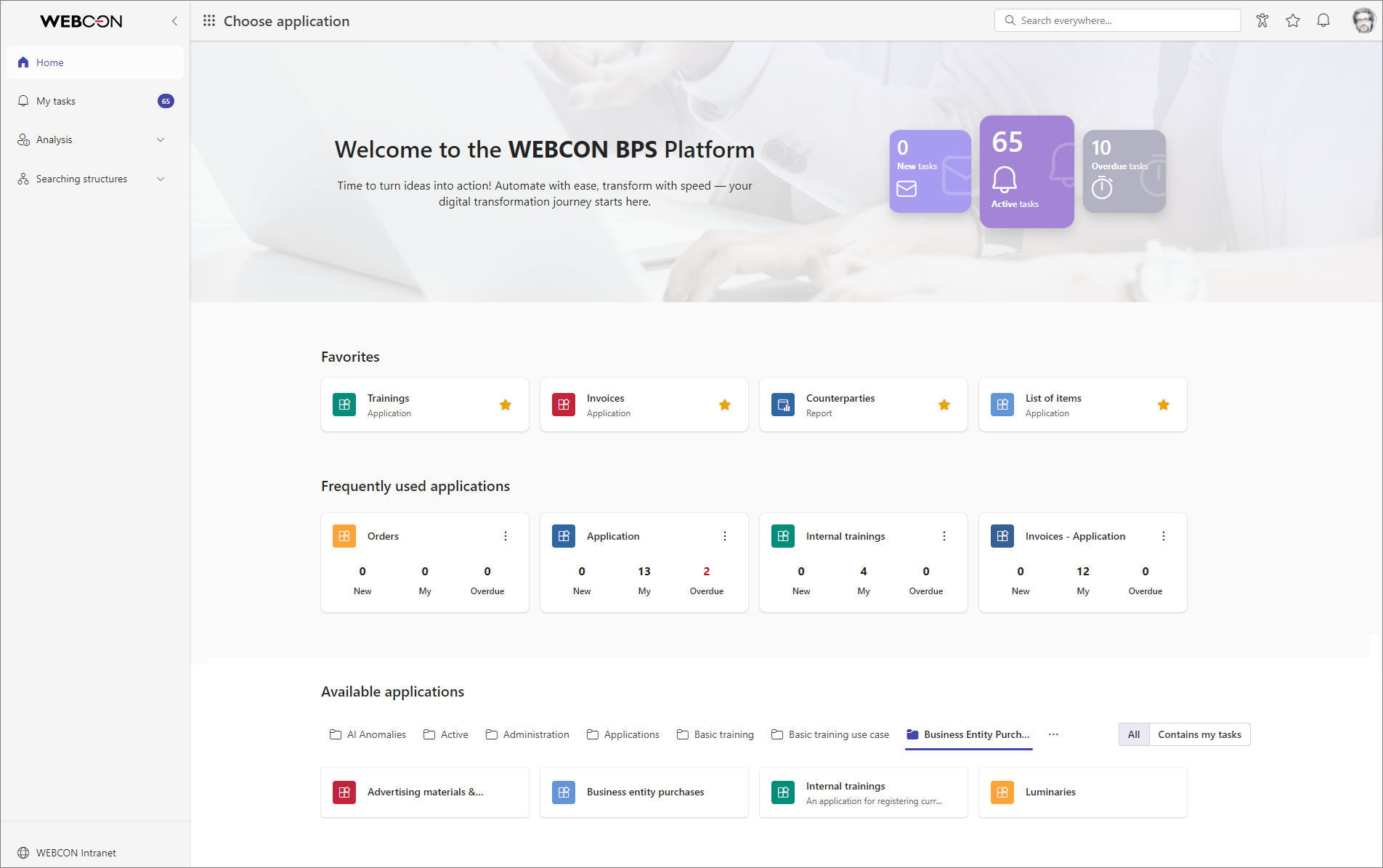Open Advertising materials &... application

tap(425, 792)
